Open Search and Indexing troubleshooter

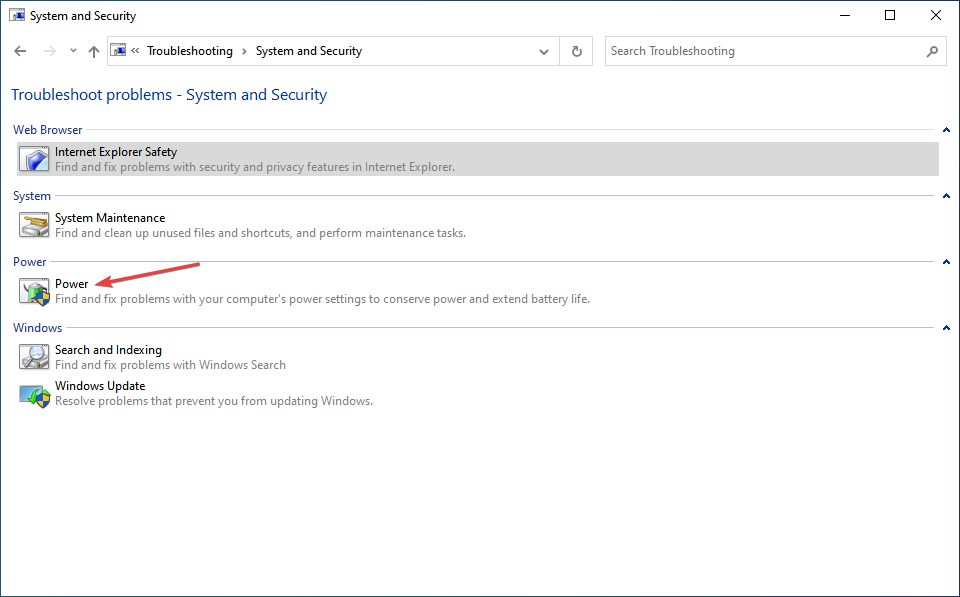[108, 350]
